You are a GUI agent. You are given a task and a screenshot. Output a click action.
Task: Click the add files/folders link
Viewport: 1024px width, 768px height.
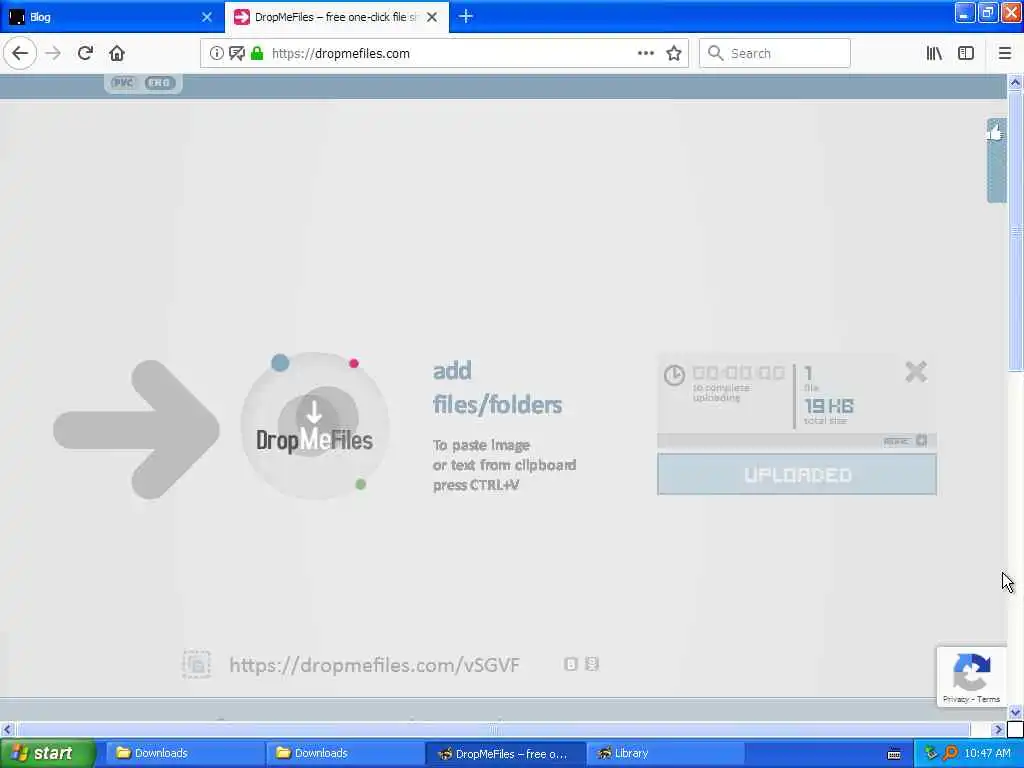pyautogui.click(x=497, y=388)
